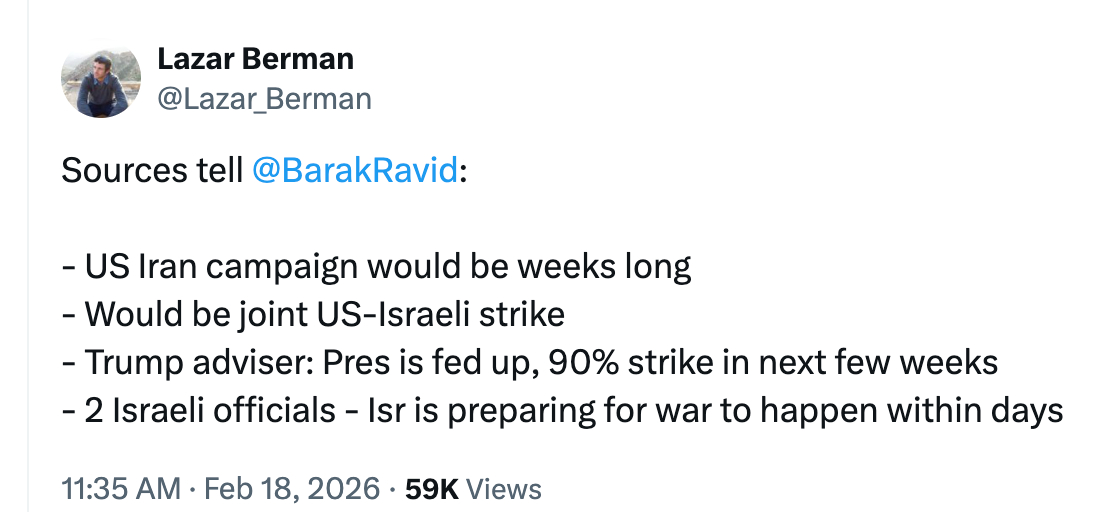Click the @Lazar_Berman handle

click(x=264, y=99)
